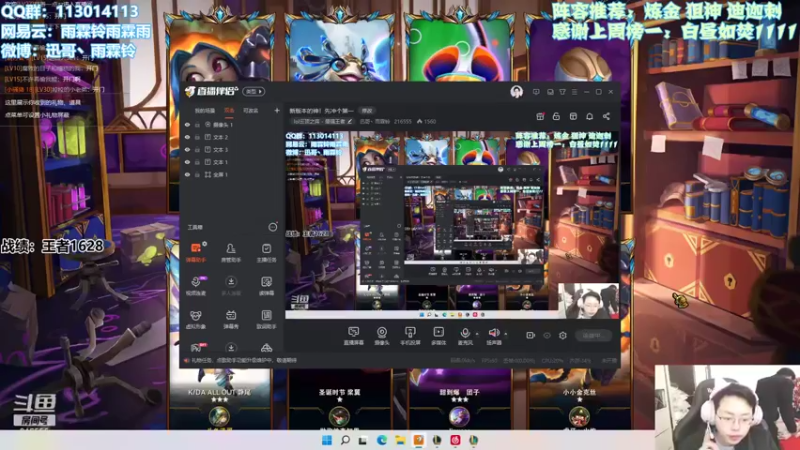Switch to the third scene tab

251,111
